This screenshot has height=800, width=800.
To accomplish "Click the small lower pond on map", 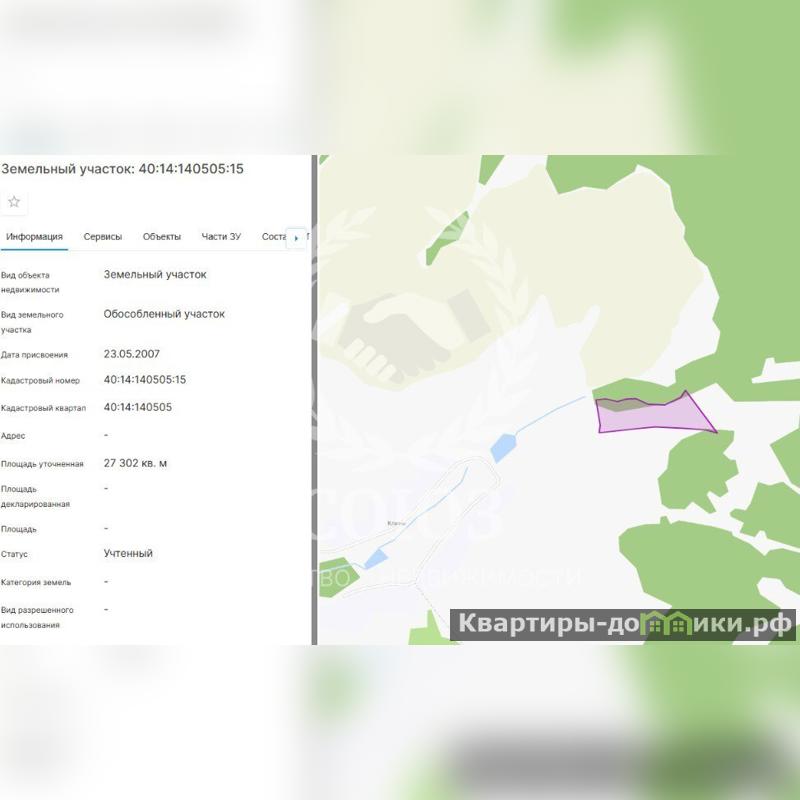I will point(376,559).
